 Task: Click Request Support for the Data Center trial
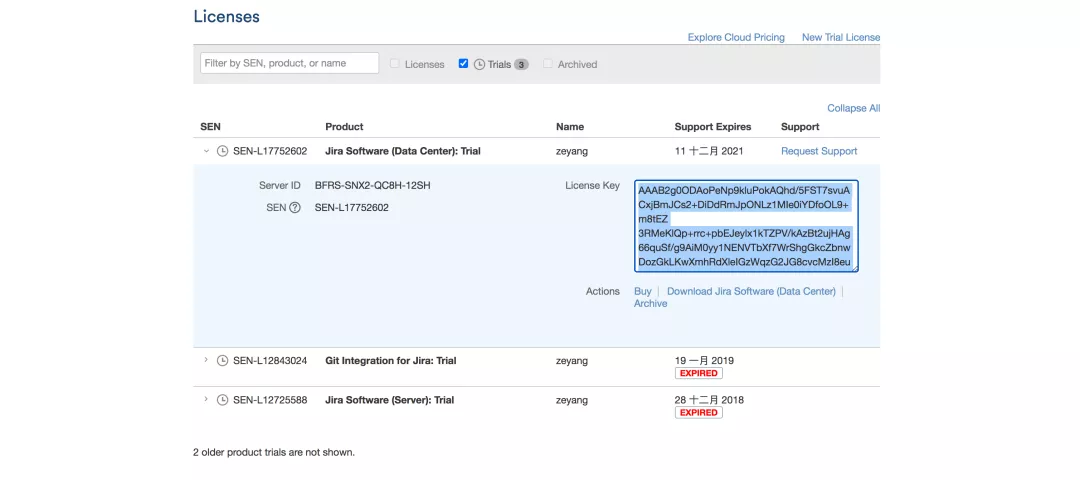click(819, 151)
